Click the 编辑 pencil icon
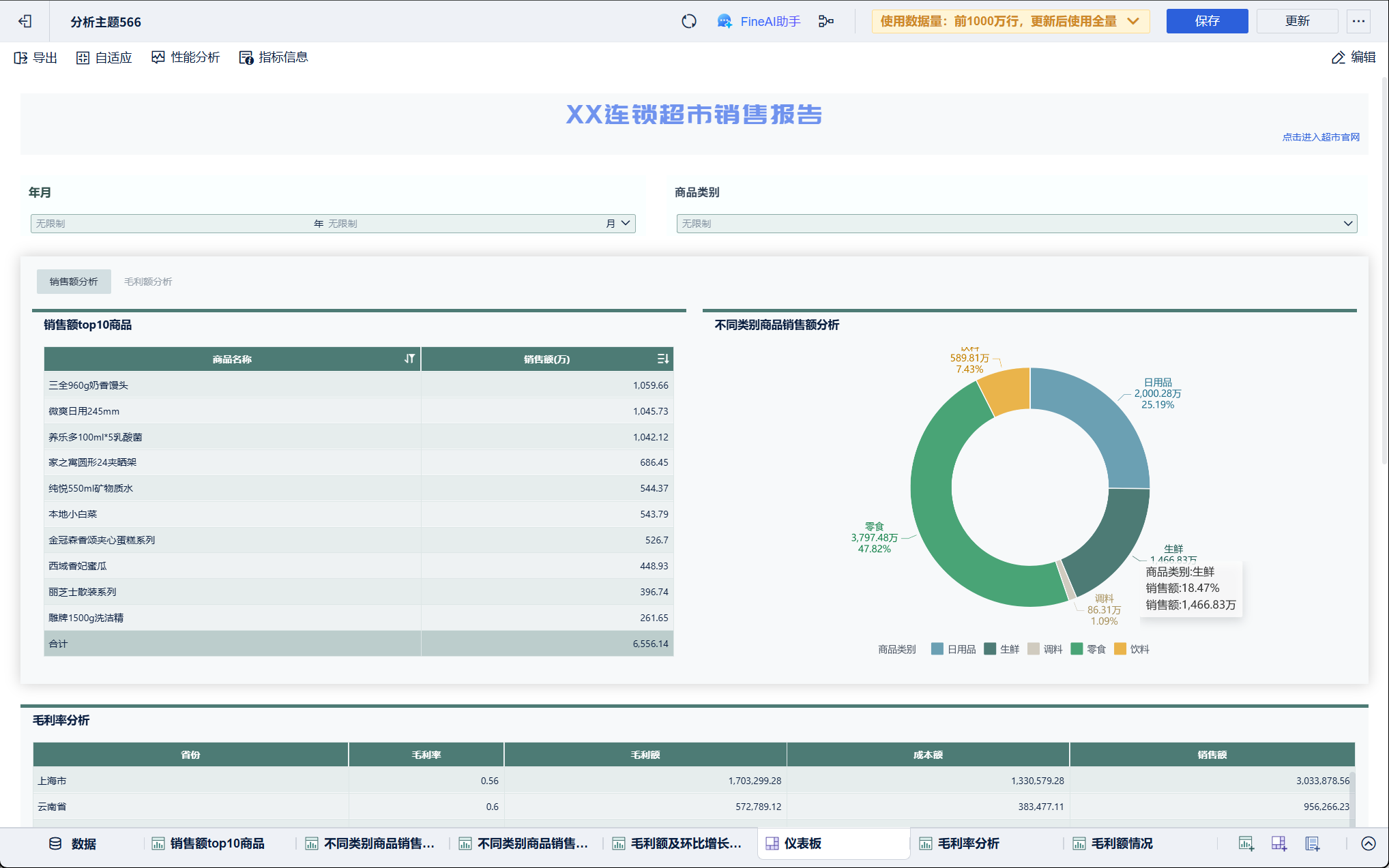This screenshot has height=868, width=1389. [1339, 58]
